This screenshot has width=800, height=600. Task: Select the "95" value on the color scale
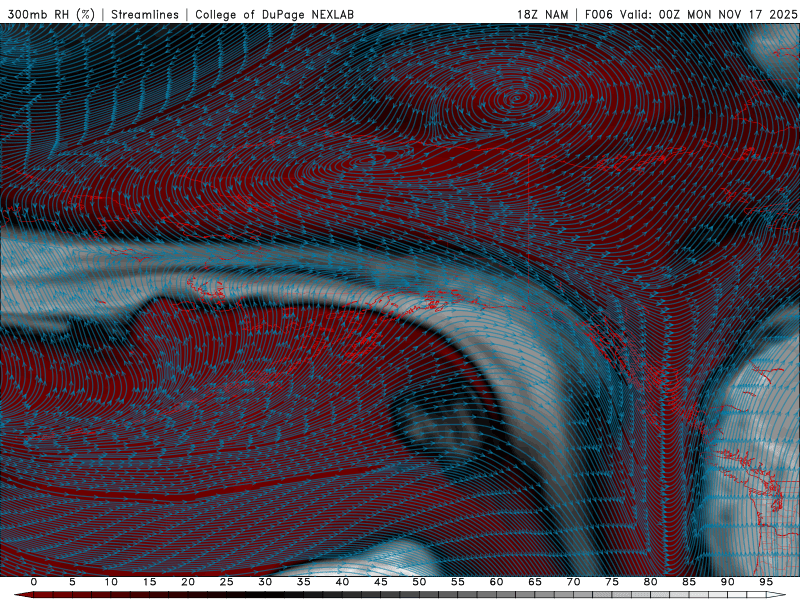tap(766, 582)
